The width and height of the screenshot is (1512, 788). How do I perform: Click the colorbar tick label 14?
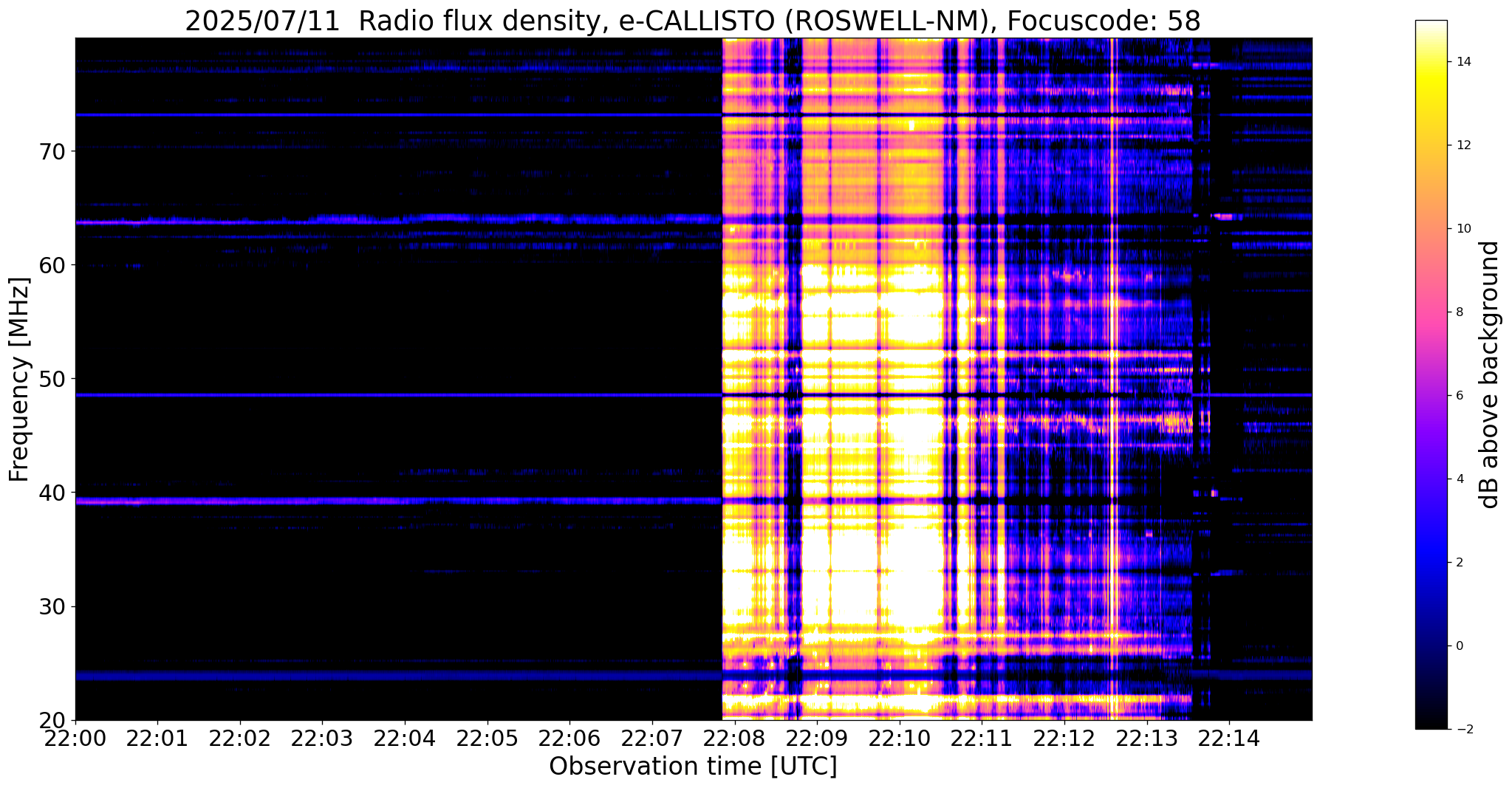[x=1462, y=61]
